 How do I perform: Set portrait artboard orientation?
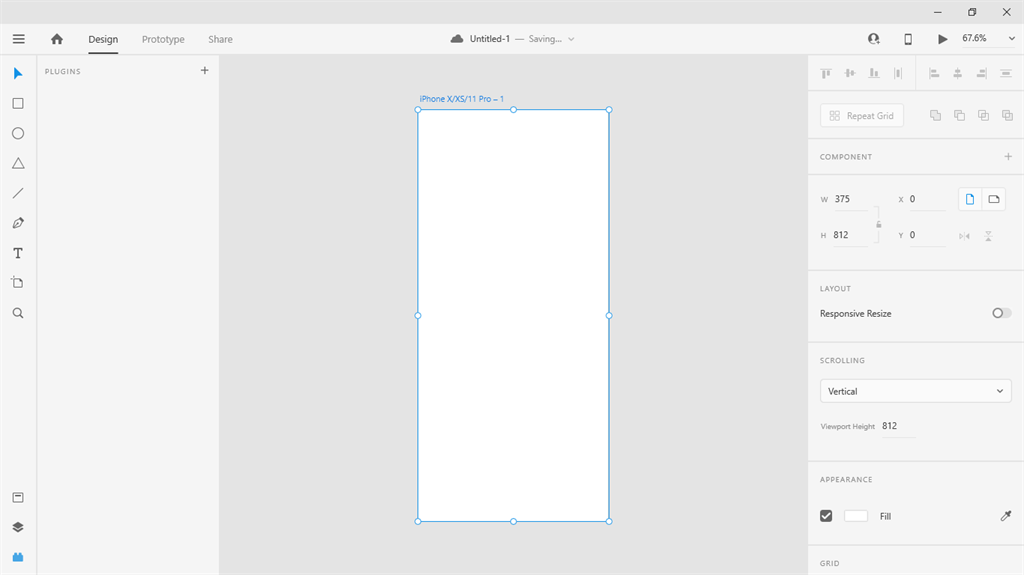(970, 199)
